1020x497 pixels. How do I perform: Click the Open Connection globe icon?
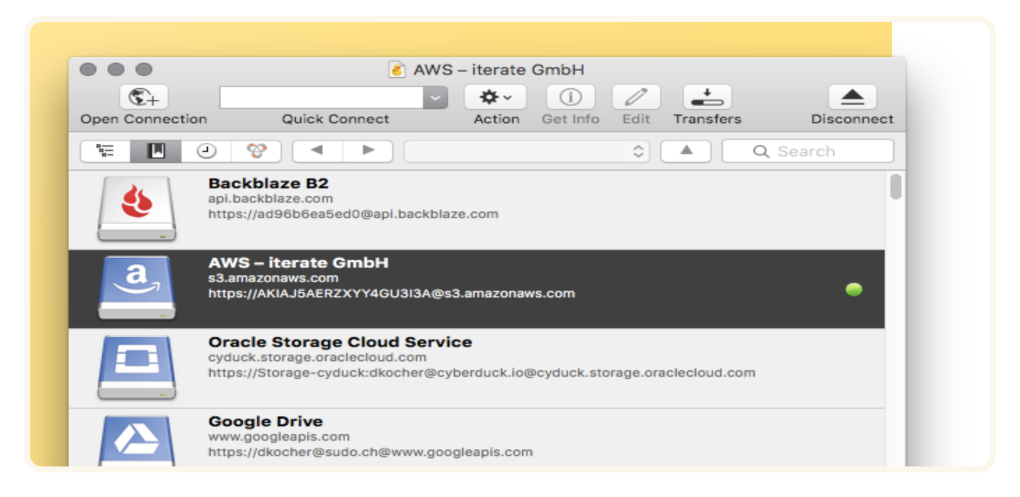pyautogui.click(x=144, y=98)
